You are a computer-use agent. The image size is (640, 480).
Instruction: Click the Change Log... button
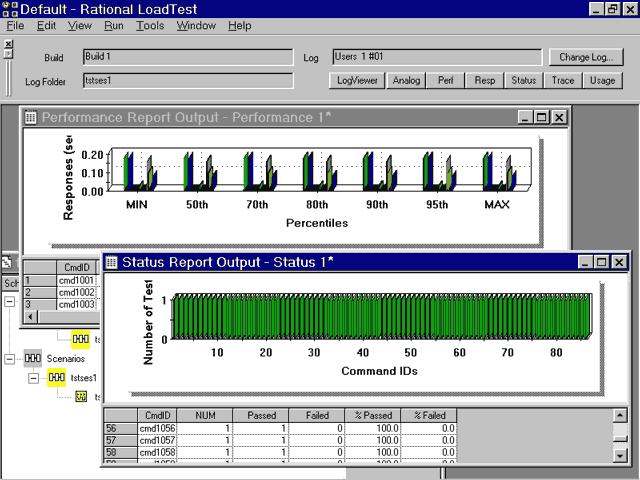pyautogui.click(x=586, y=57)
